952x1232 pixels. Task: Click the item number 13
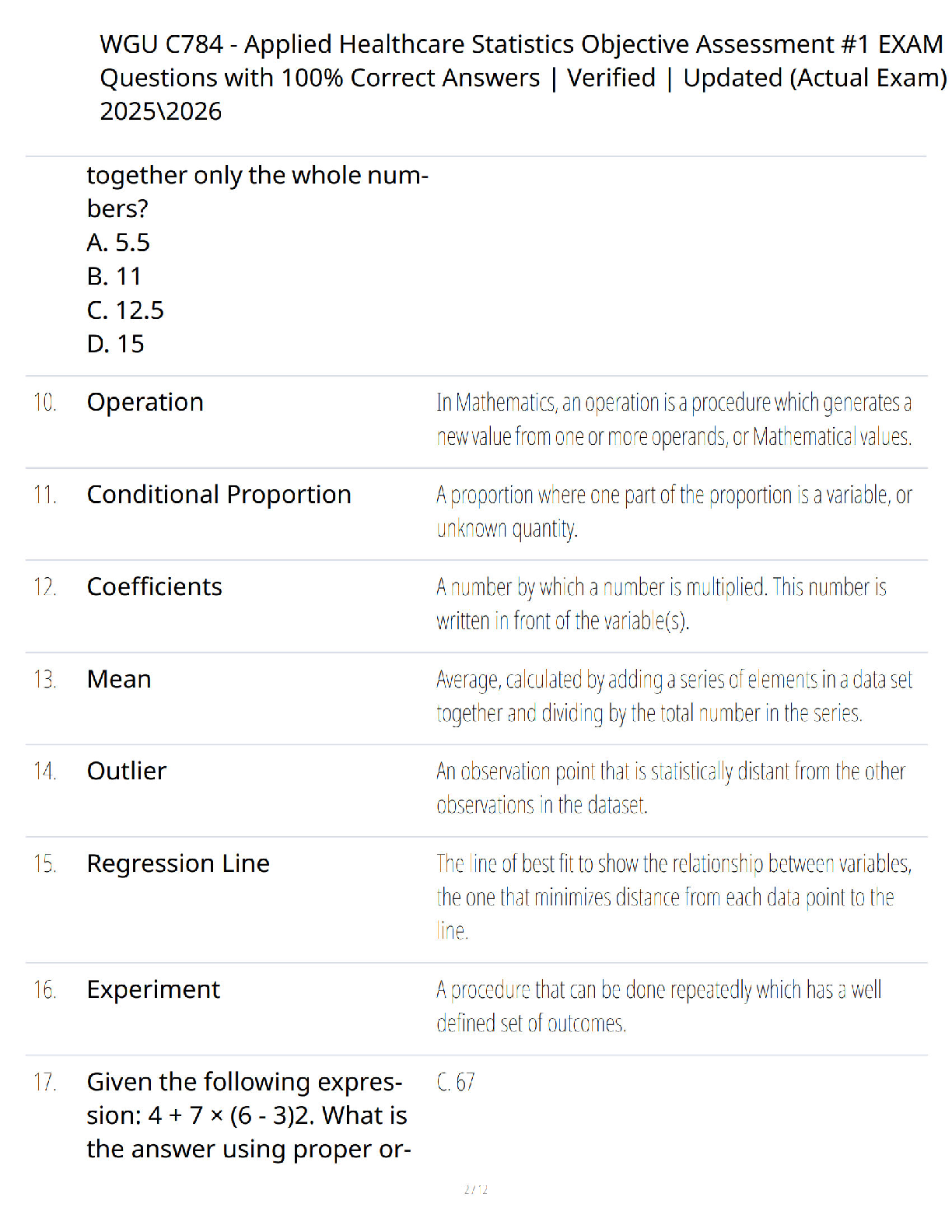click(45, 679)
